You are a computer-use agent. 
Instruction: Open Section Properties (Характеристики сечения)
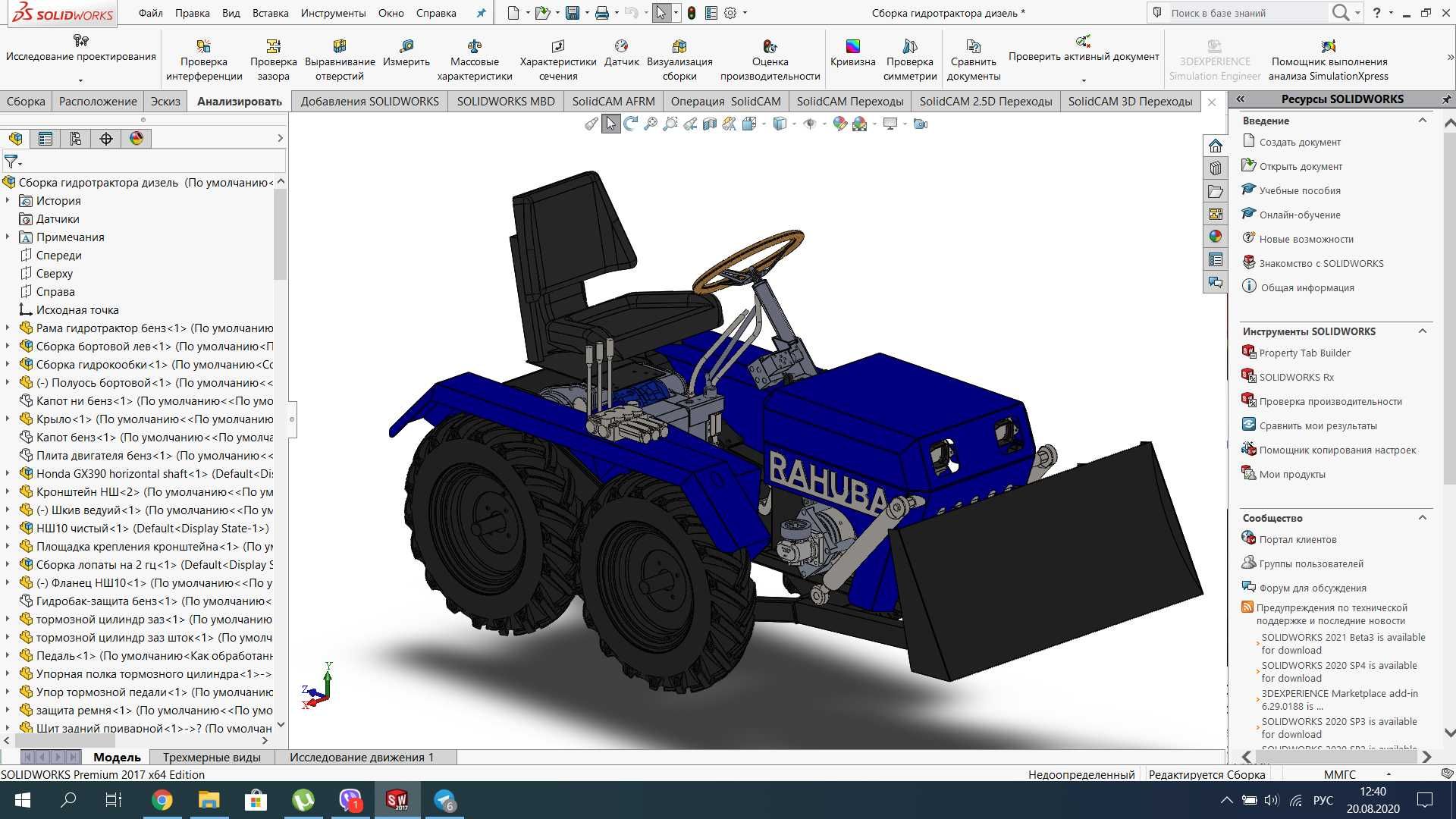point(558,60)
